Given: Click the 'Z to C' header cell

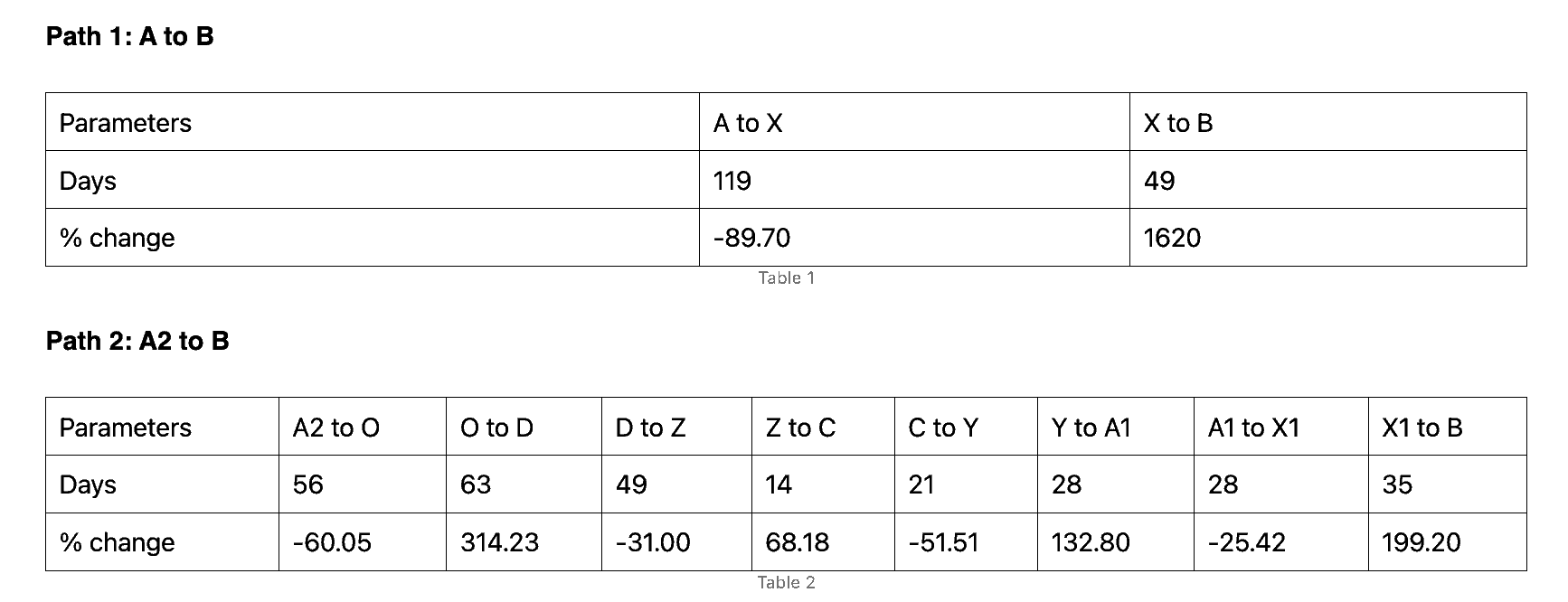Looking at the screenshot, I should (823, 427).
